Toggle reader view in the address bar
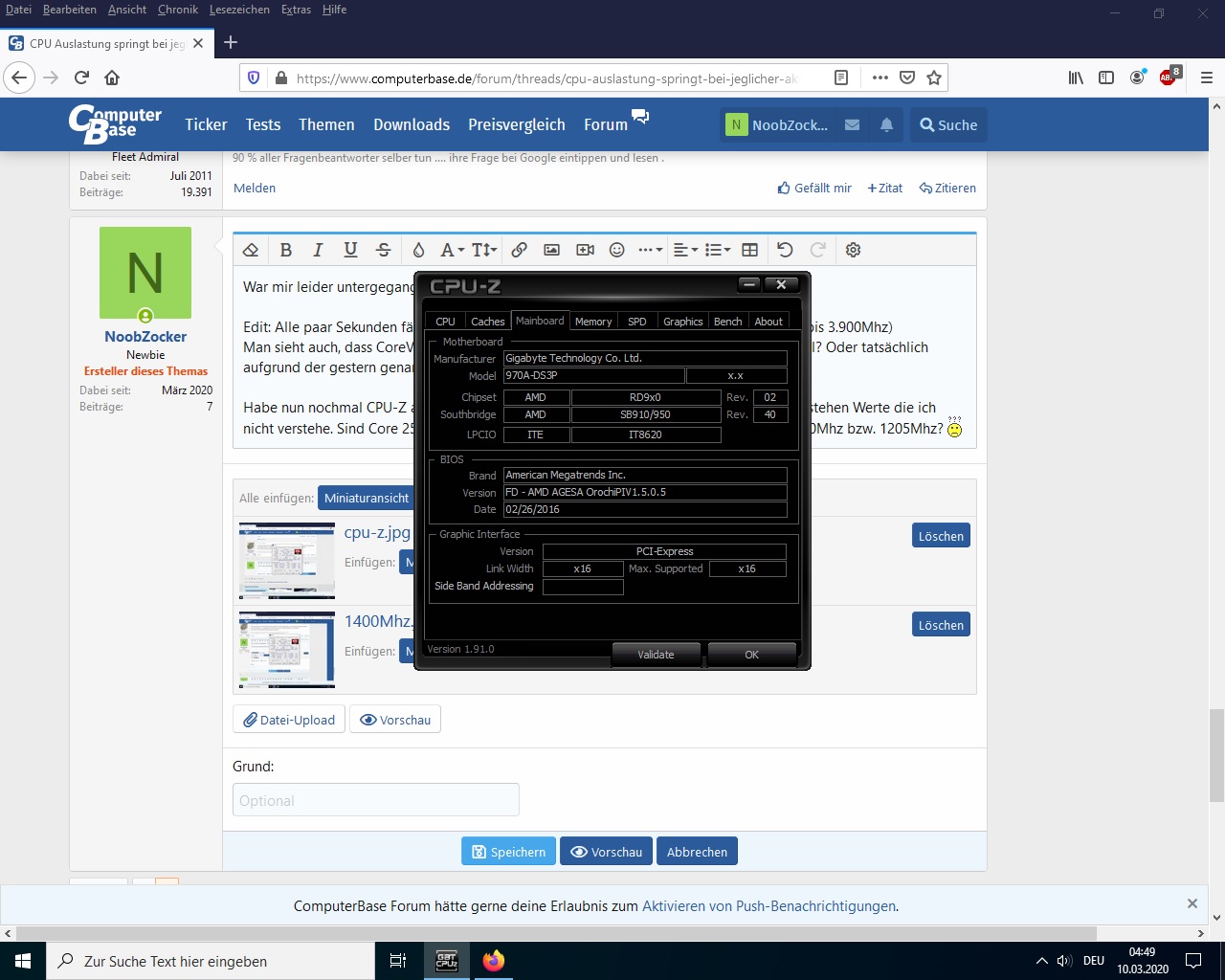The image size is (1225, 980). click(841, 78)
